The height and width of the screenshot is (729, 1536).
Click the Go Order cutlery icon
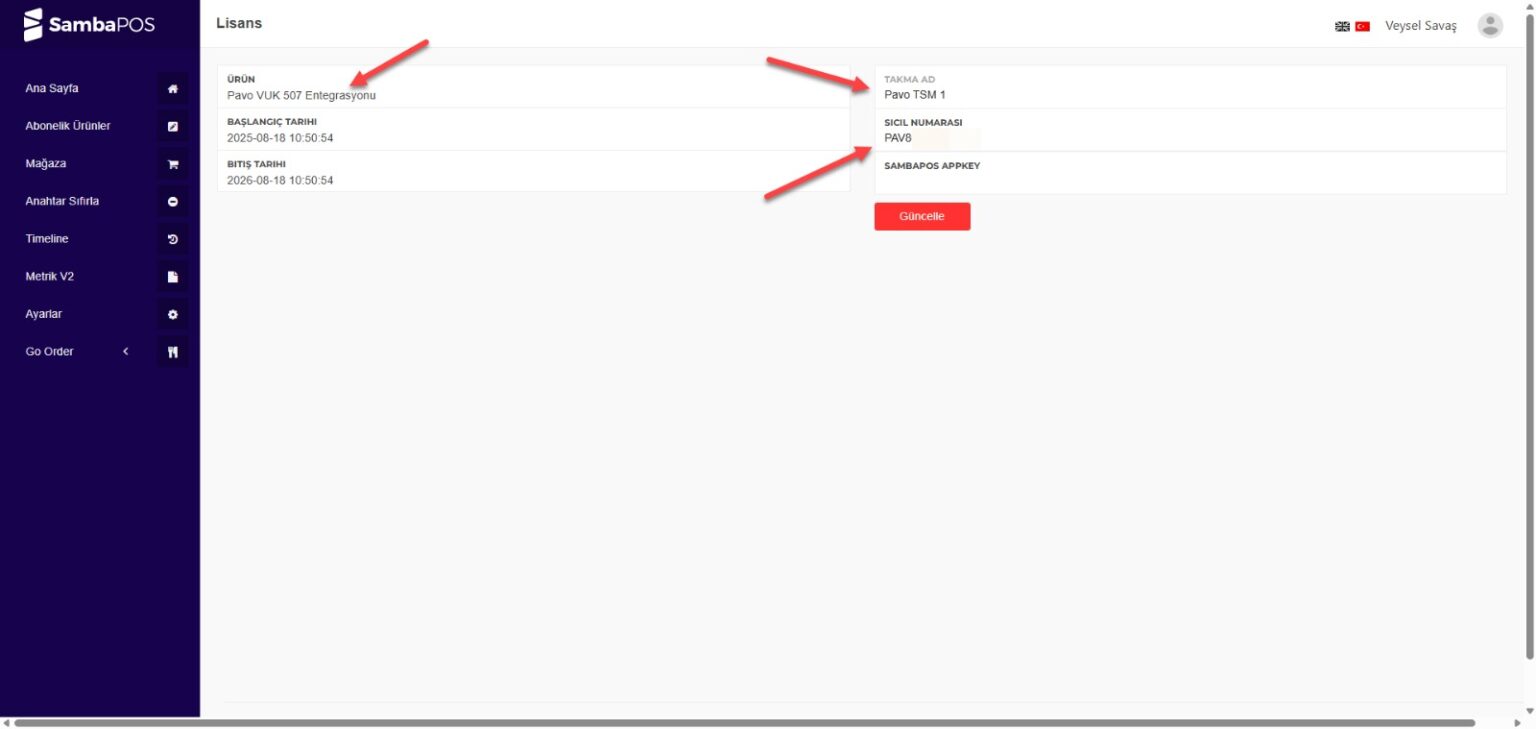tap(172, 351)
